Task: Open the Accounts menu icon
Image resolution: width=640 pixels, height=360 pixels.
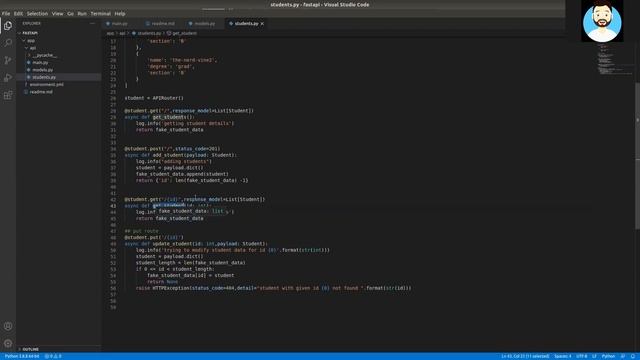Action: point(8,326)
